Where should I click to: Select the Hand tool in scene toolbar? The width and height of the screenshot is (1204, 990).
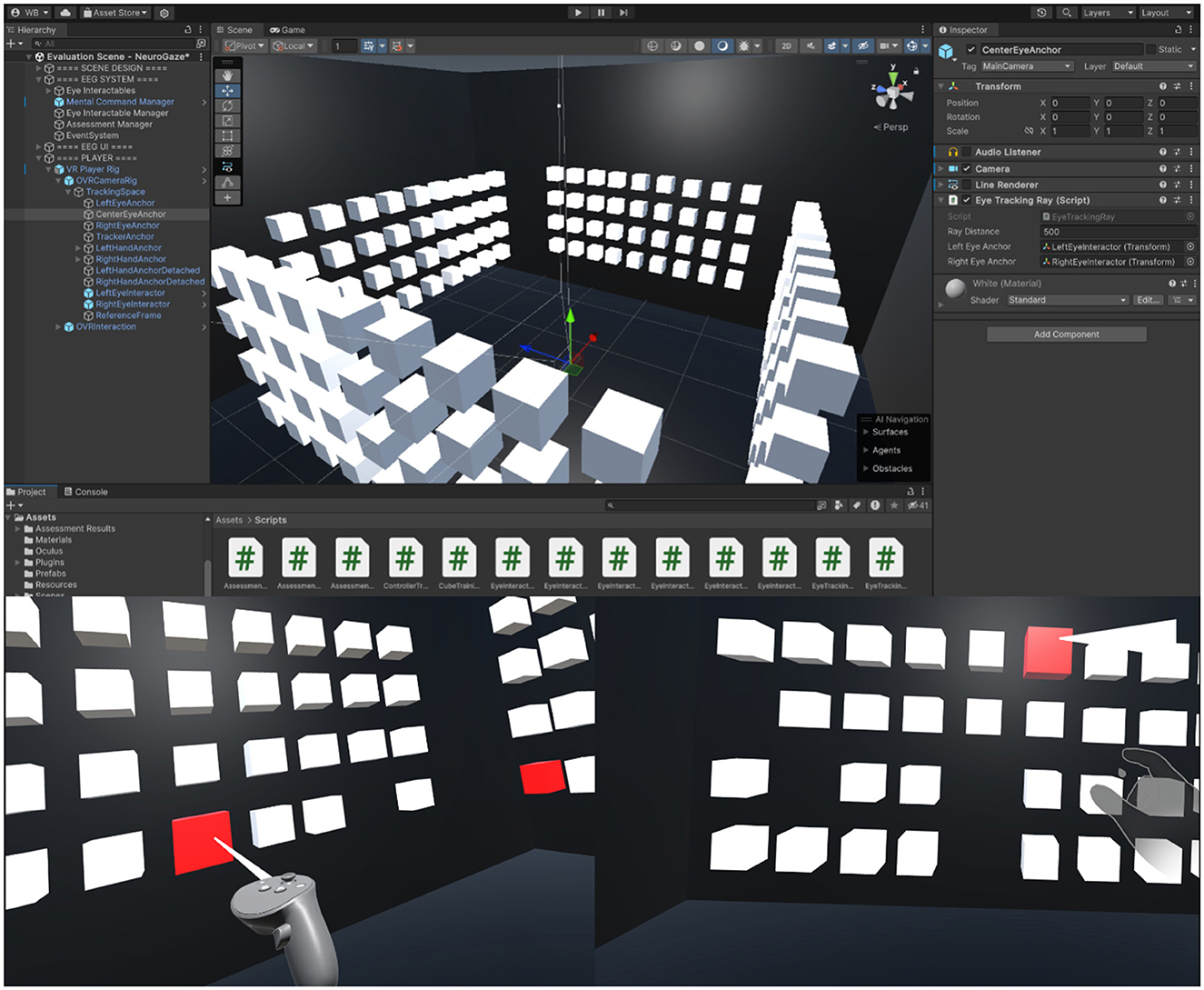click(227, 76)
